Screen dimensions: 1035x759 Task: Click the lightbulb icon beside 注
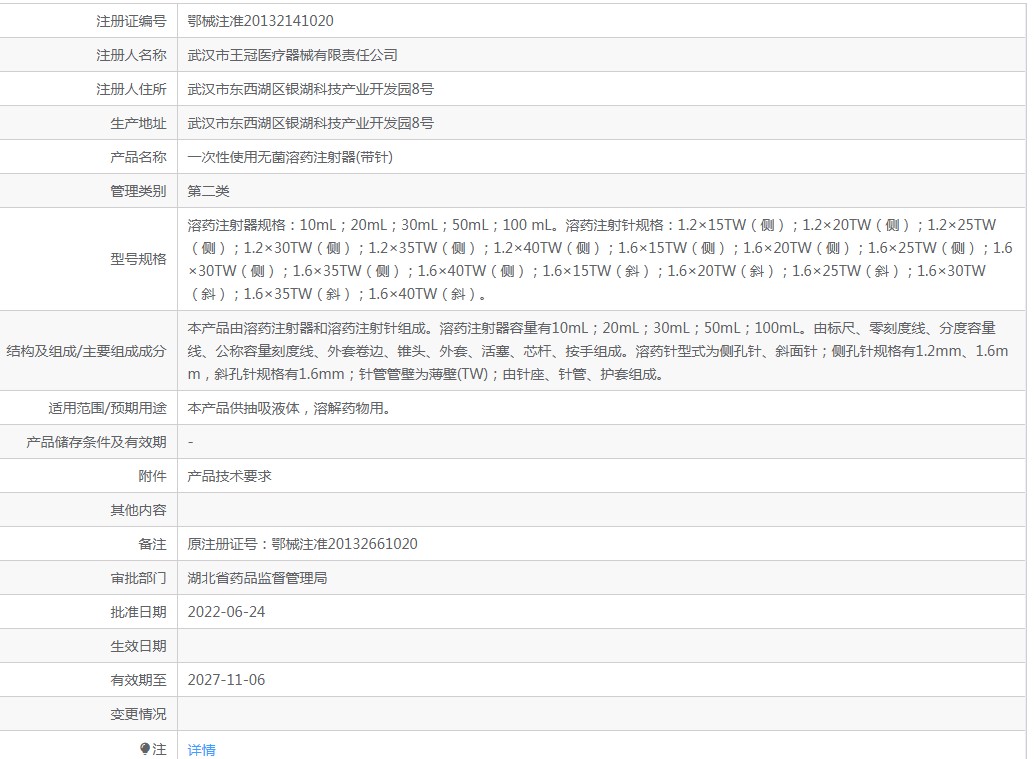[x=145, y=748]
